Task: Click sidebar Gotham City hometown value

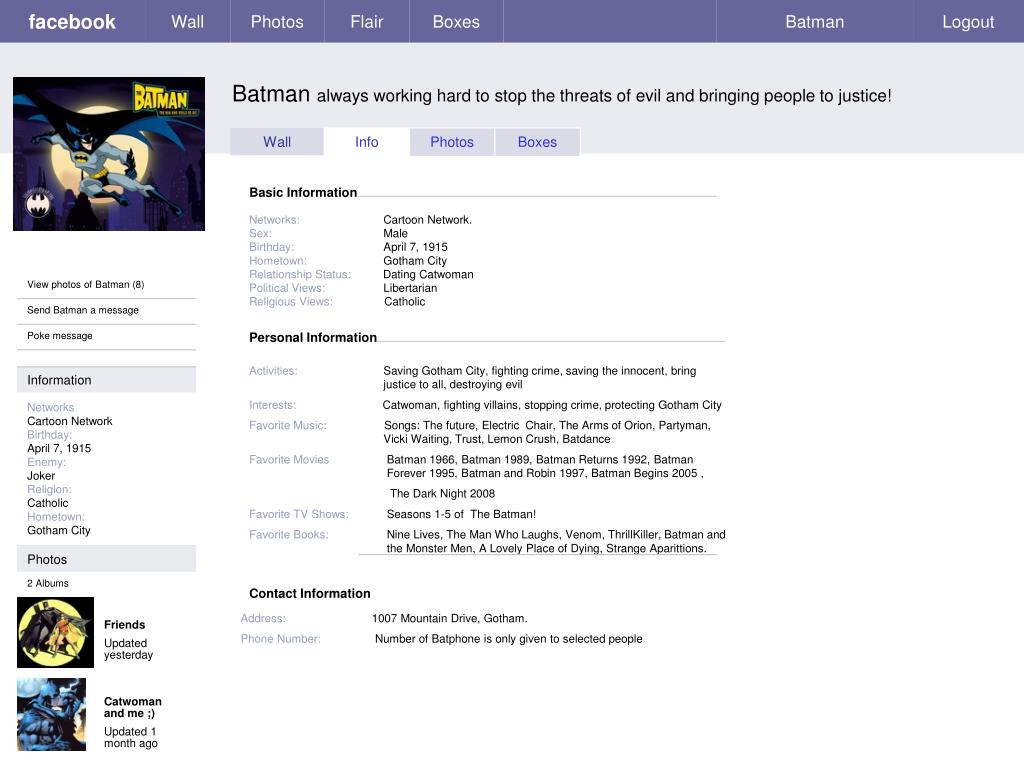Action: [59, 530]
